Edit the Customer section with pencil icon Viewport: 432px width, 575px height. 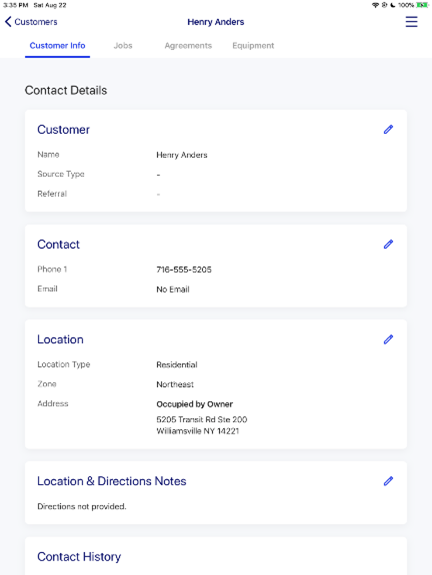point(388,129)
